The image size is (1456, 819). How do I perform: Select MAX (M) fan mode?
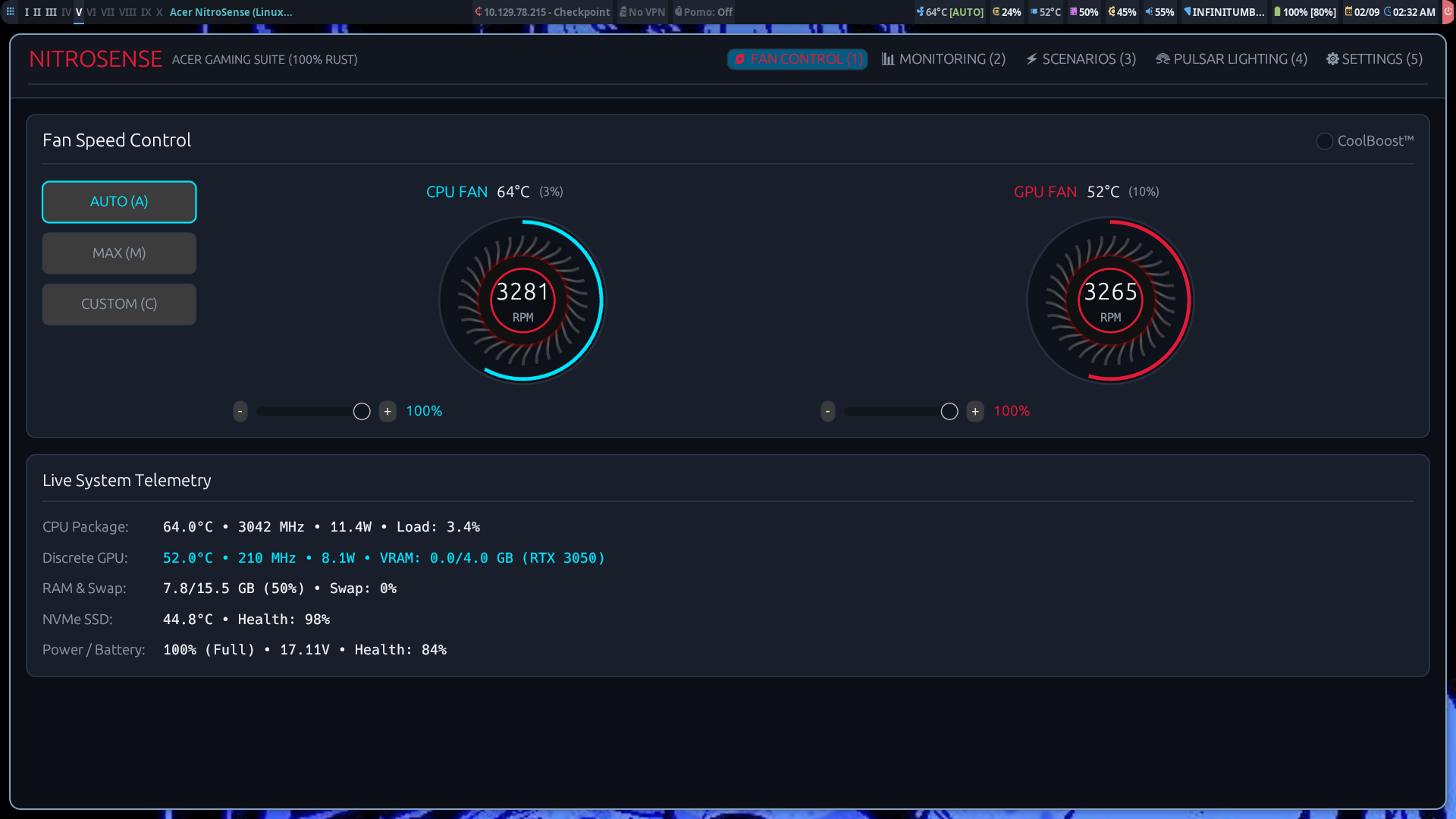tap(119, 253)
